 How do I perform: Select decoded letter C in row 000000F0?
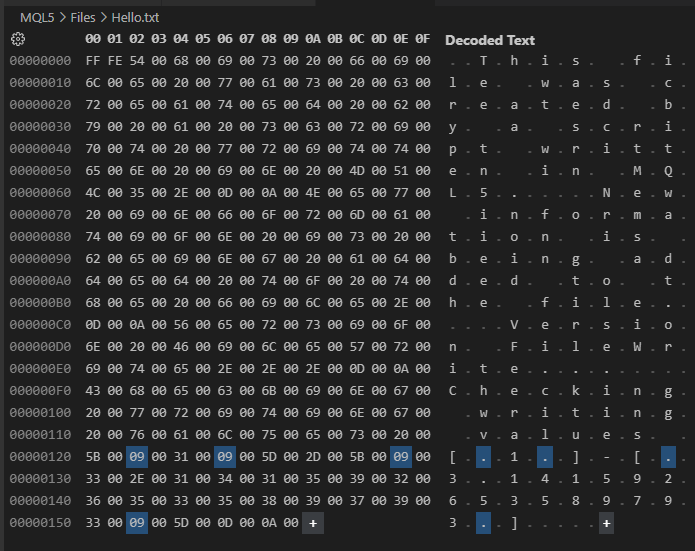(453, 391)
